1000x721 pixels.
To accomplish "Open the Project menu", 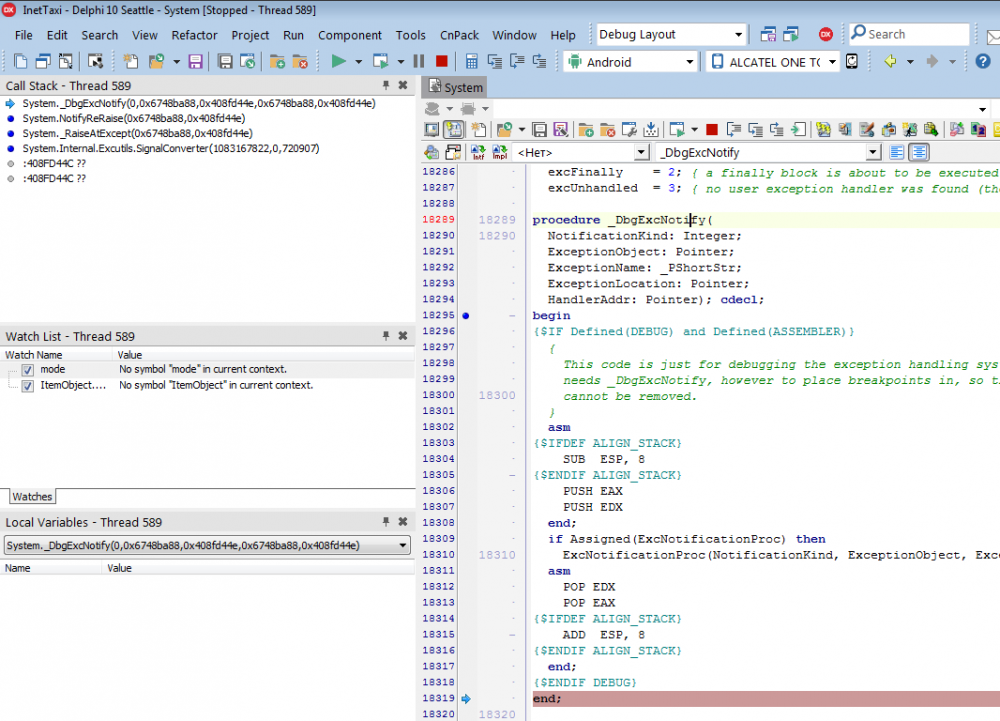I will coord(250,35).
